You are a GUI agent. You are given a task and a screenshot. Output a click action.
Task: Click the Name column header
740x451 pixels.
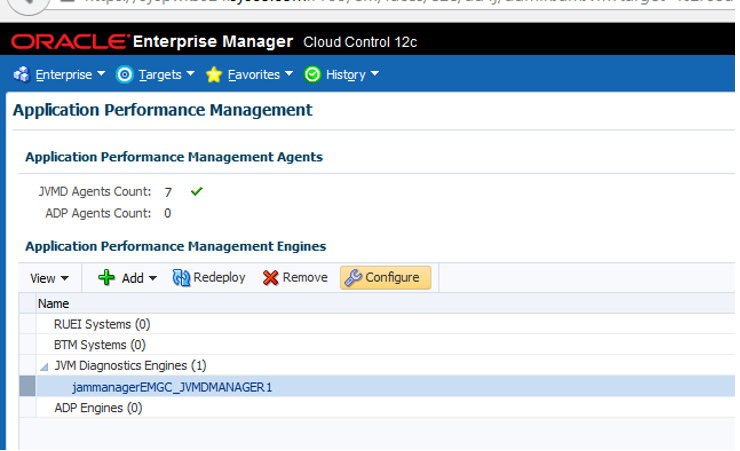(53, 303)
